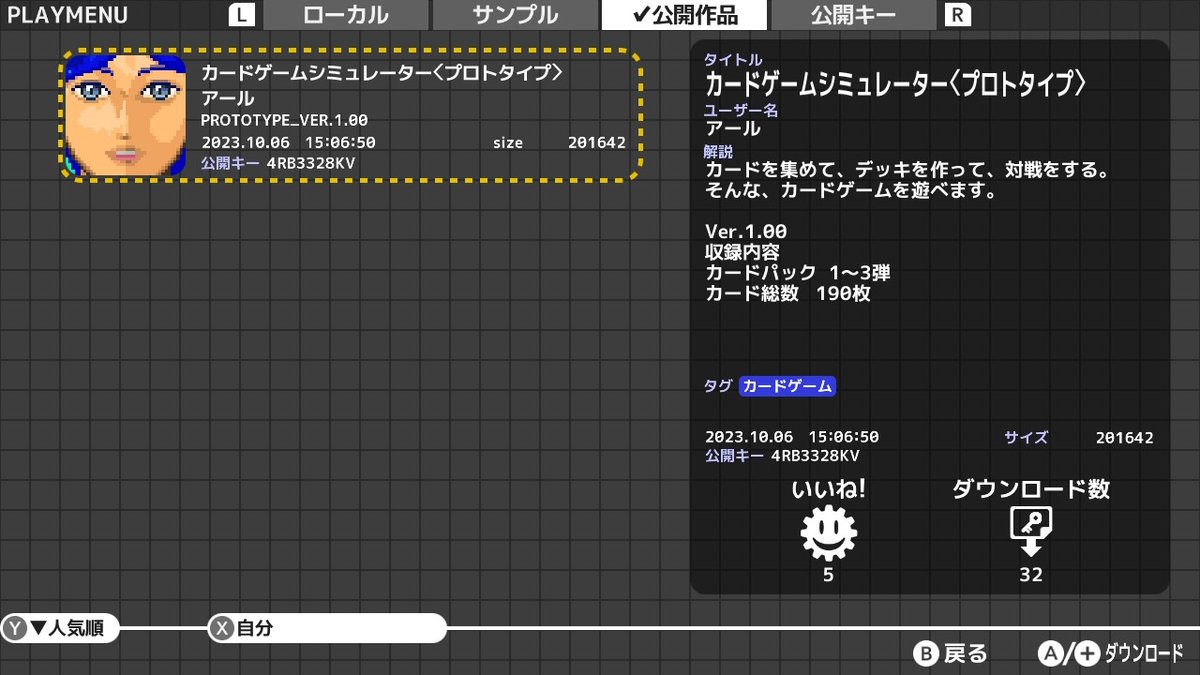The image size is (1200, 675).
Task: Filter by 自分 works
Action: pos(326,628)
